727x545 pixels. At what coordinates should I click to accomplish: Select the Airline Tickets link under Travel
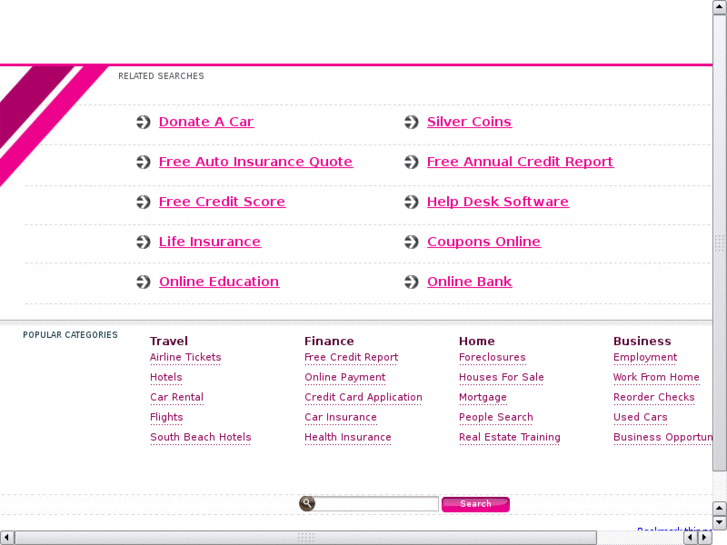185,358
